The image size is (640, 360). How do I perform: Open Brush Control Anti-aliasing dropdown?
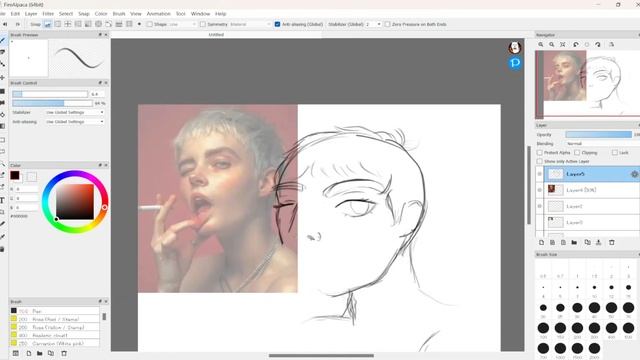point(74,122)
